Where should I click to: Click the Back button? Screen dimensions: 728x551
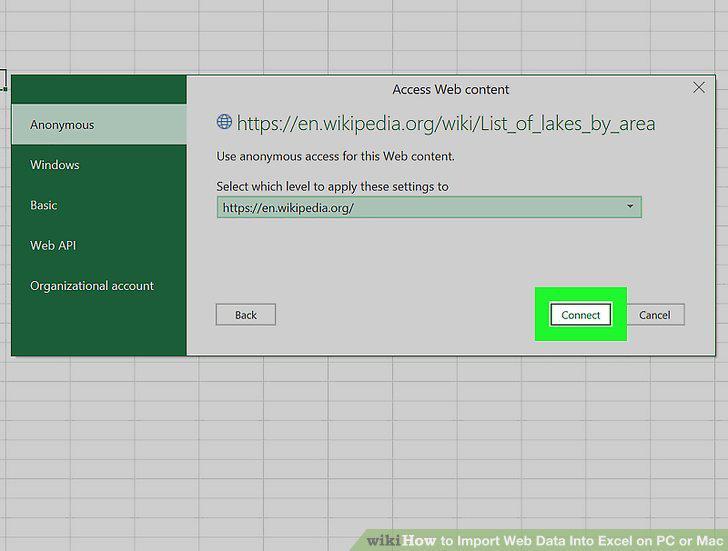[246, 315]
